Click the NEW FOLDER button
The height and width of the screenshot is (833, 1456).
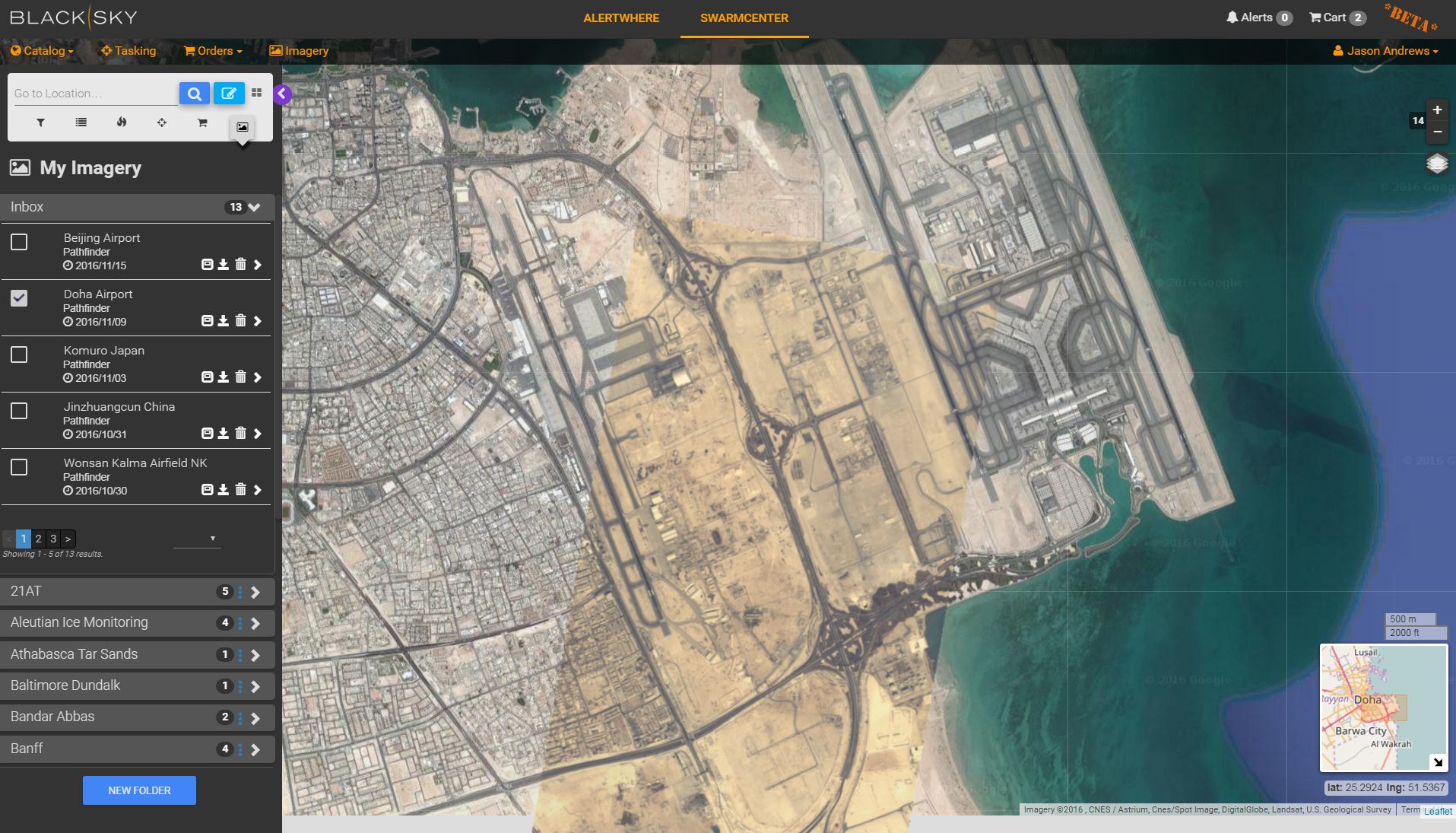pos(139,790)
